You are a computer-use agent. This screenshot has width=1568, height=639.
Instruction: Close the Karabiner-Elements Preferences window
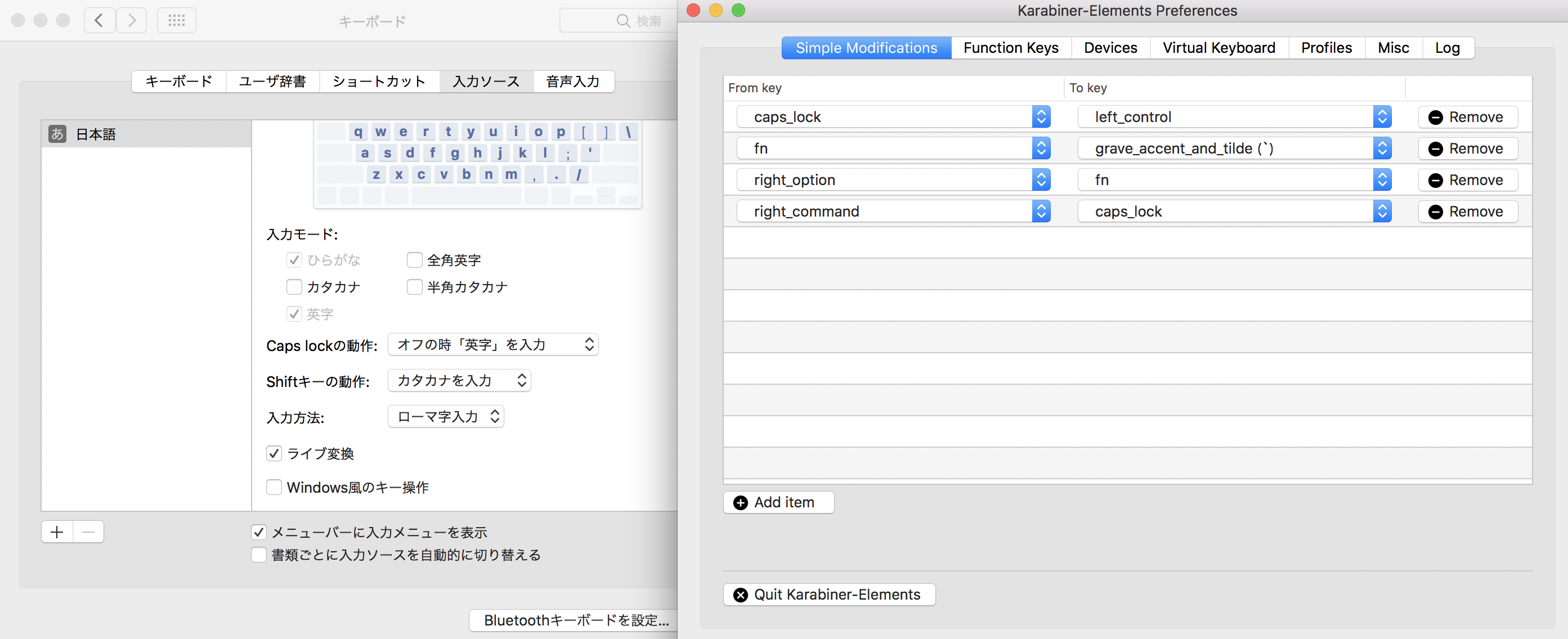pos(693,10)
